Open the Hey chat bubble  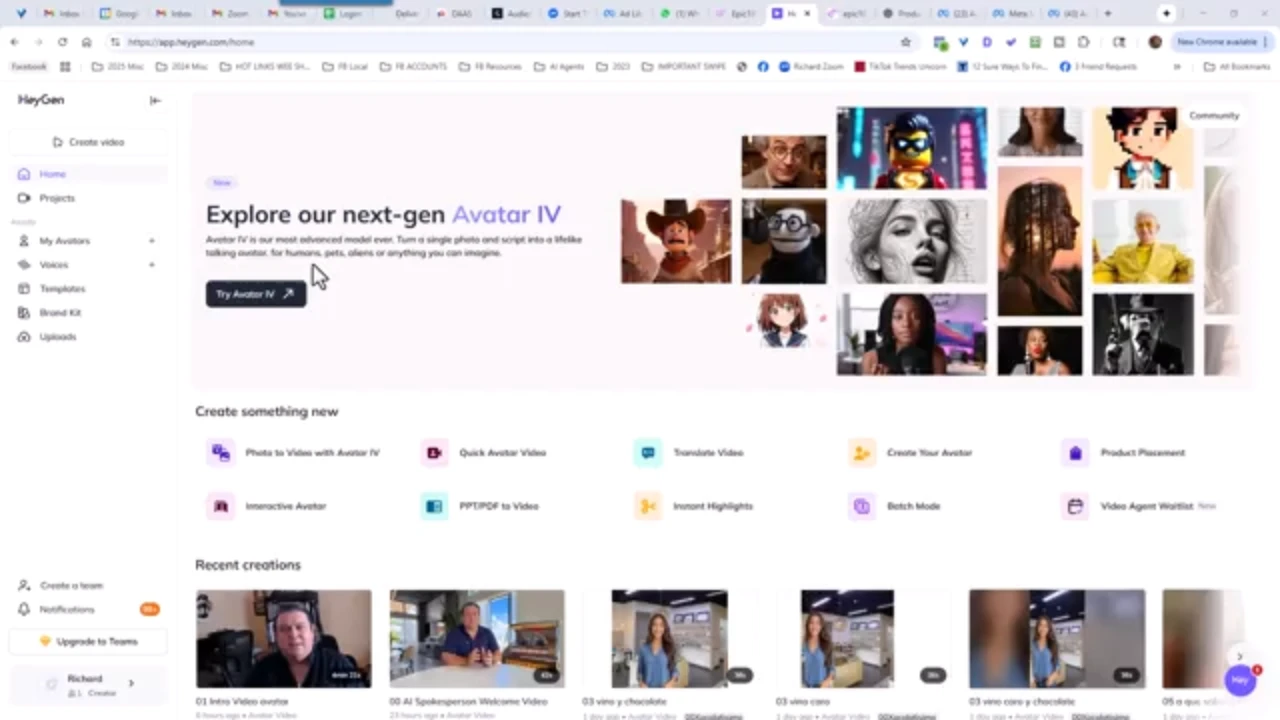click(x=1241, y=680)
